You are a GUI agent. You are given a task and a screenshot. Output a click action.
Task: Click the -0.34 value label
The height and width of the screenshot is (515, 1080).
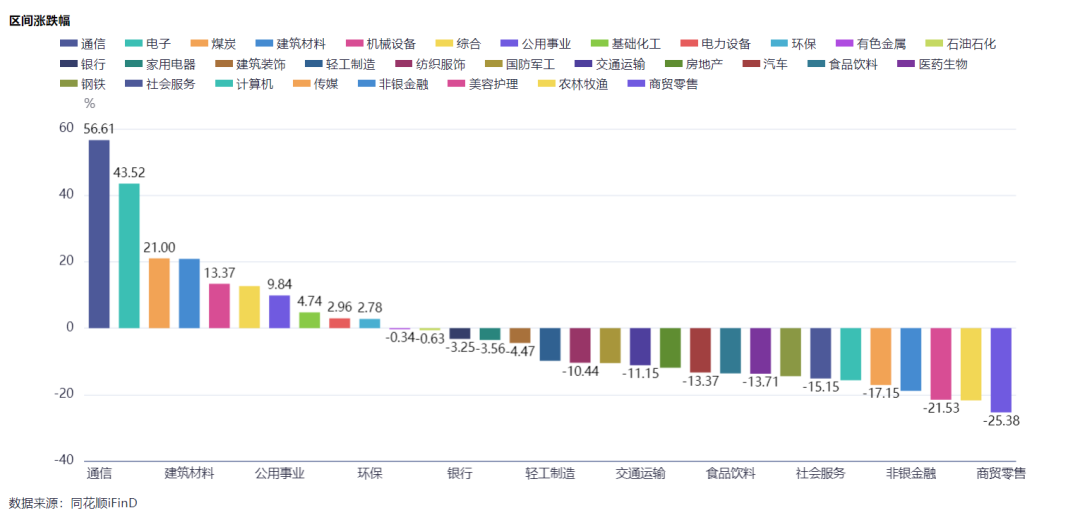point(399,337)
